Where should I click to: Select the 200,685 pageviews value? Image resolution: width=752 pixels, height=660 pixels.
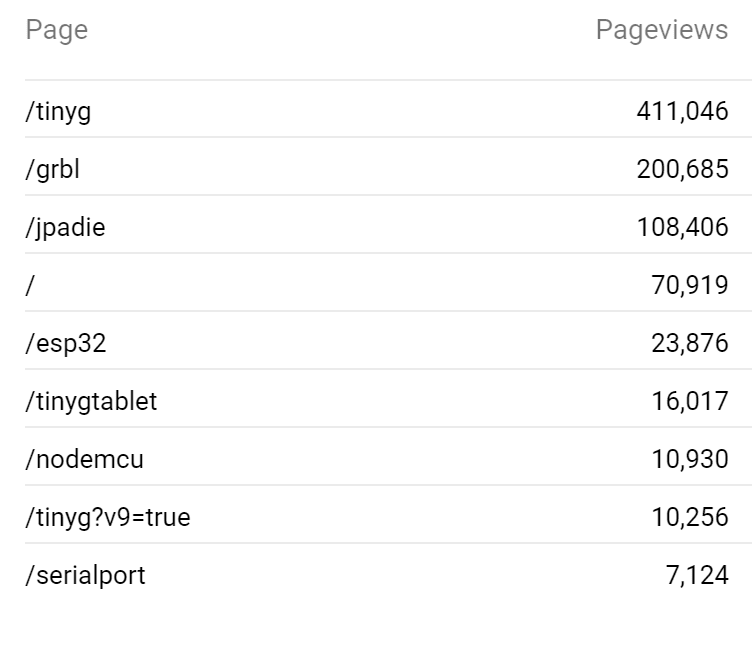point(682,169)
